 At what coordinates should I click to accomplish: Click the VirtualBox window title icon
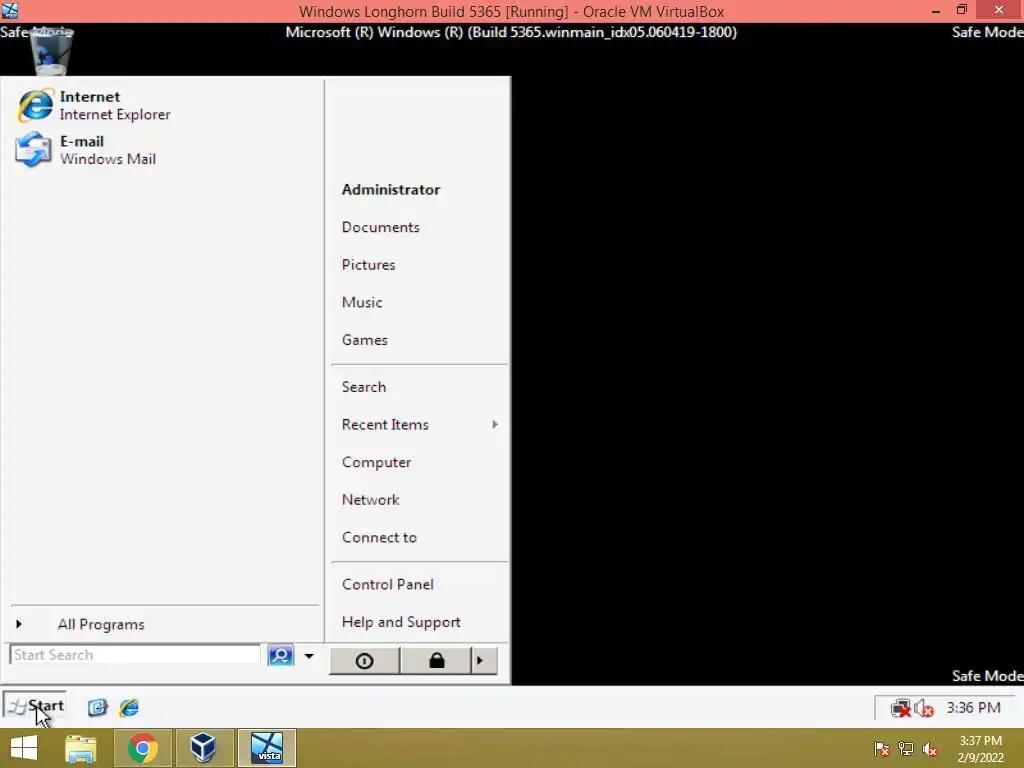pos(10,10)
